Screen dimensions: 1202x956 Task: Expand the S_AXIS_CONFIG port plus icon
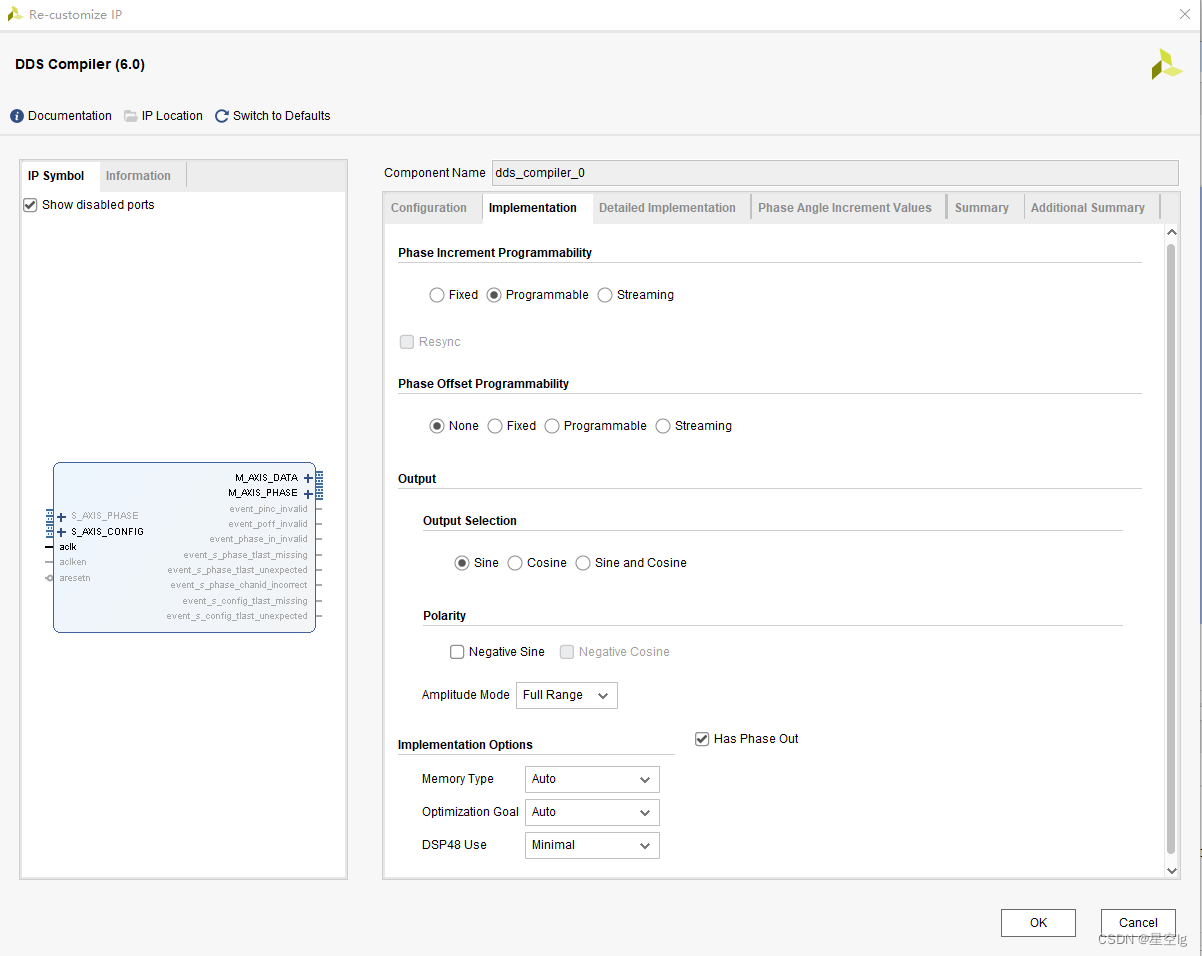[x=61, y=532]
